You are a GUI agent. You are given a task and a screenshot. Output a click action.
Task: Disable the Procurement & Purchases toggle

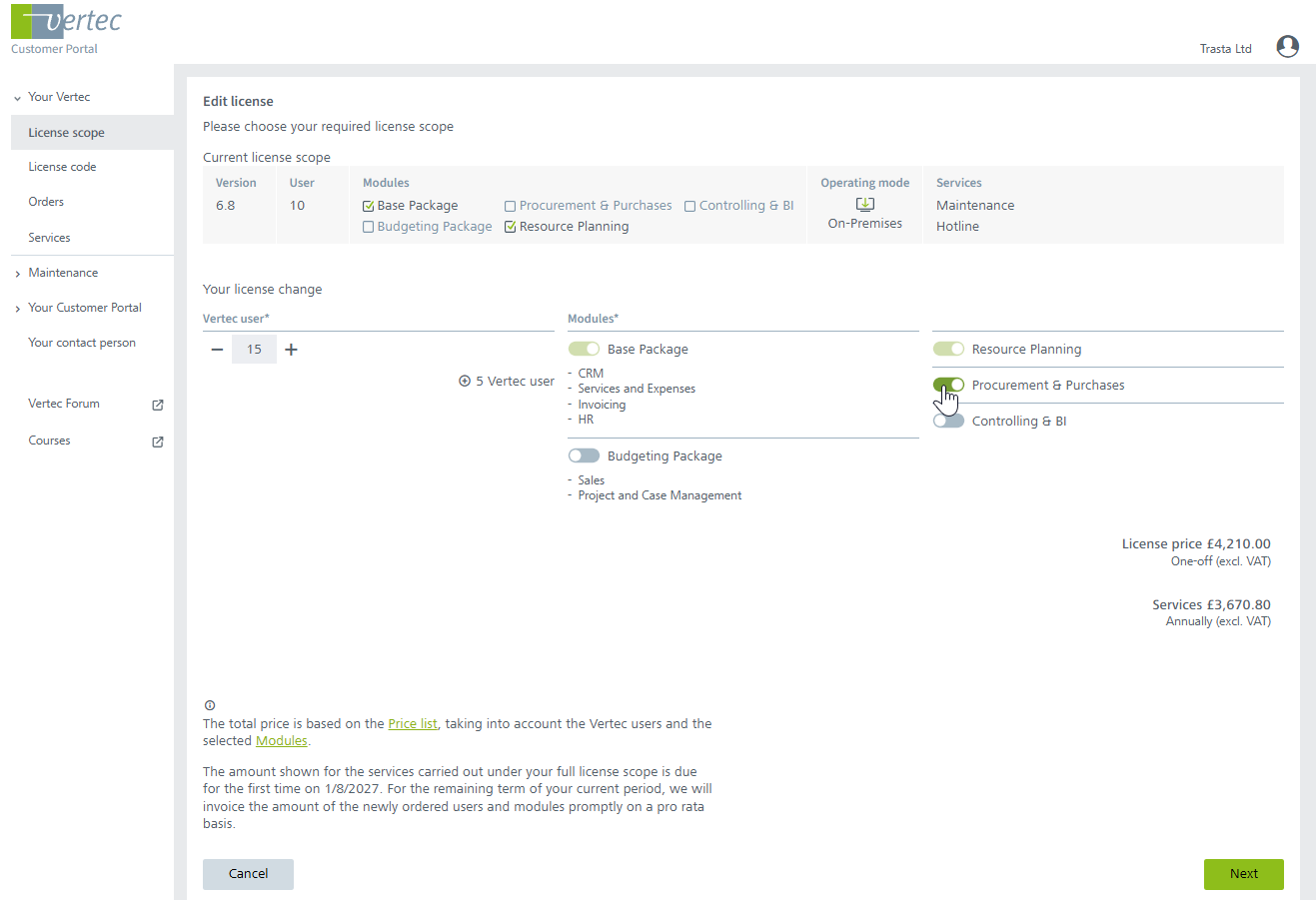[948, 386]
